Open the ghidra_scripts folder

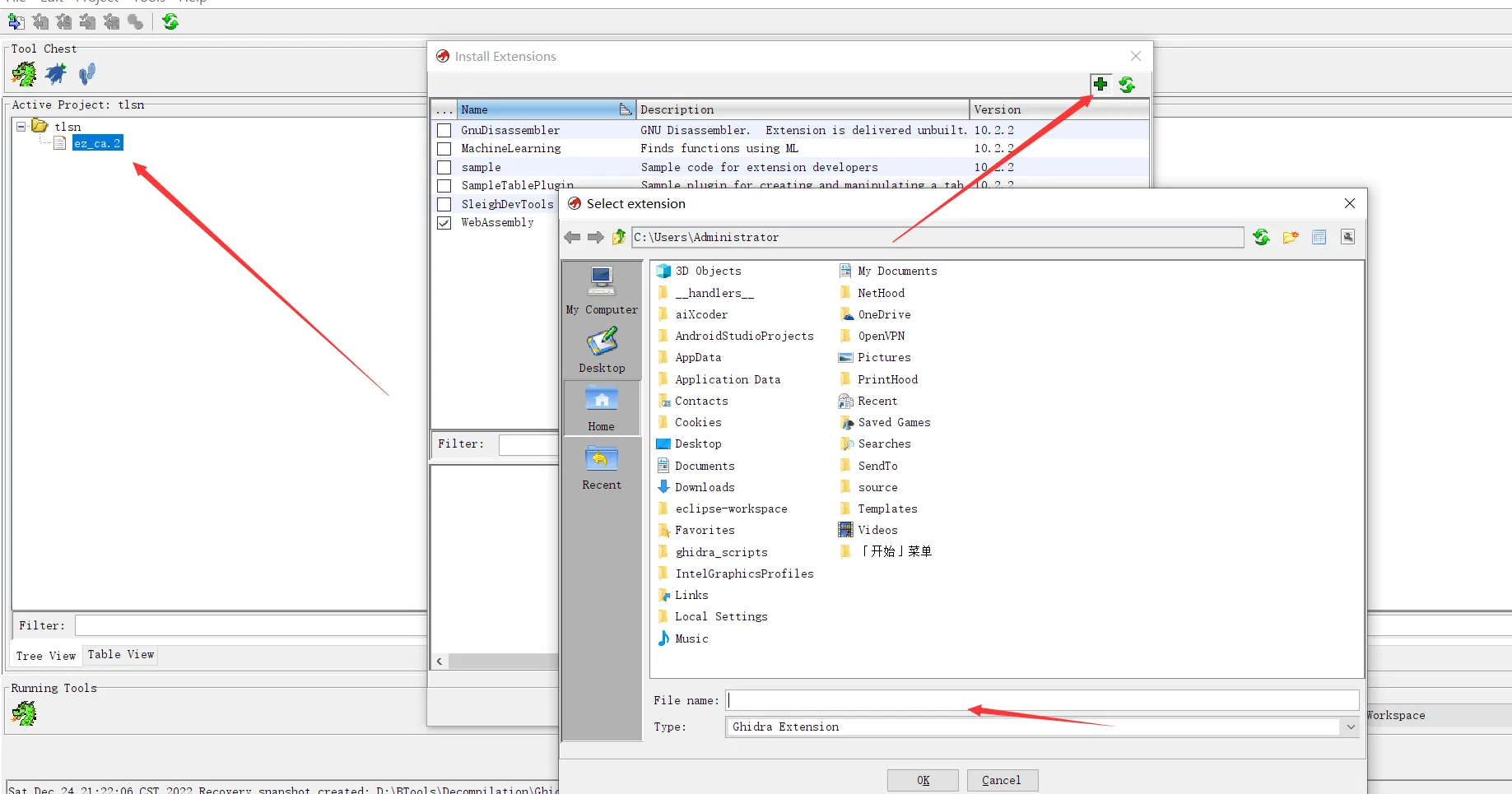(712, 552)
